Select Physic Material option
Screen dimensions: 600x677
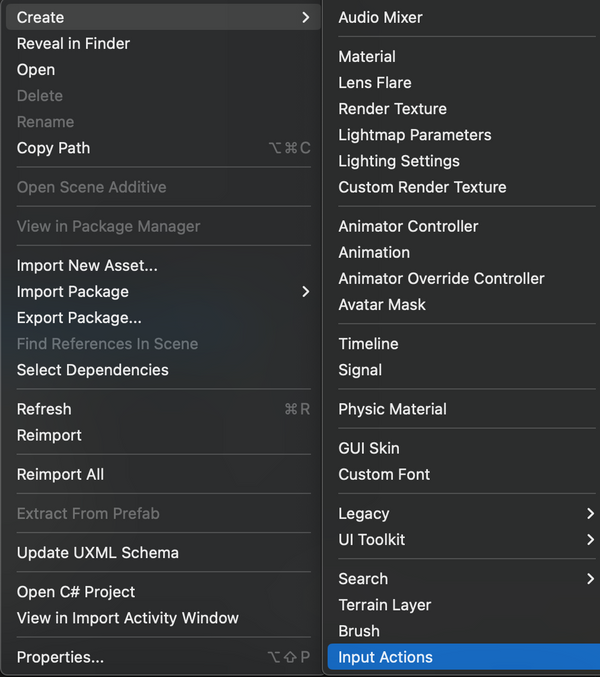tap(392, 409)
